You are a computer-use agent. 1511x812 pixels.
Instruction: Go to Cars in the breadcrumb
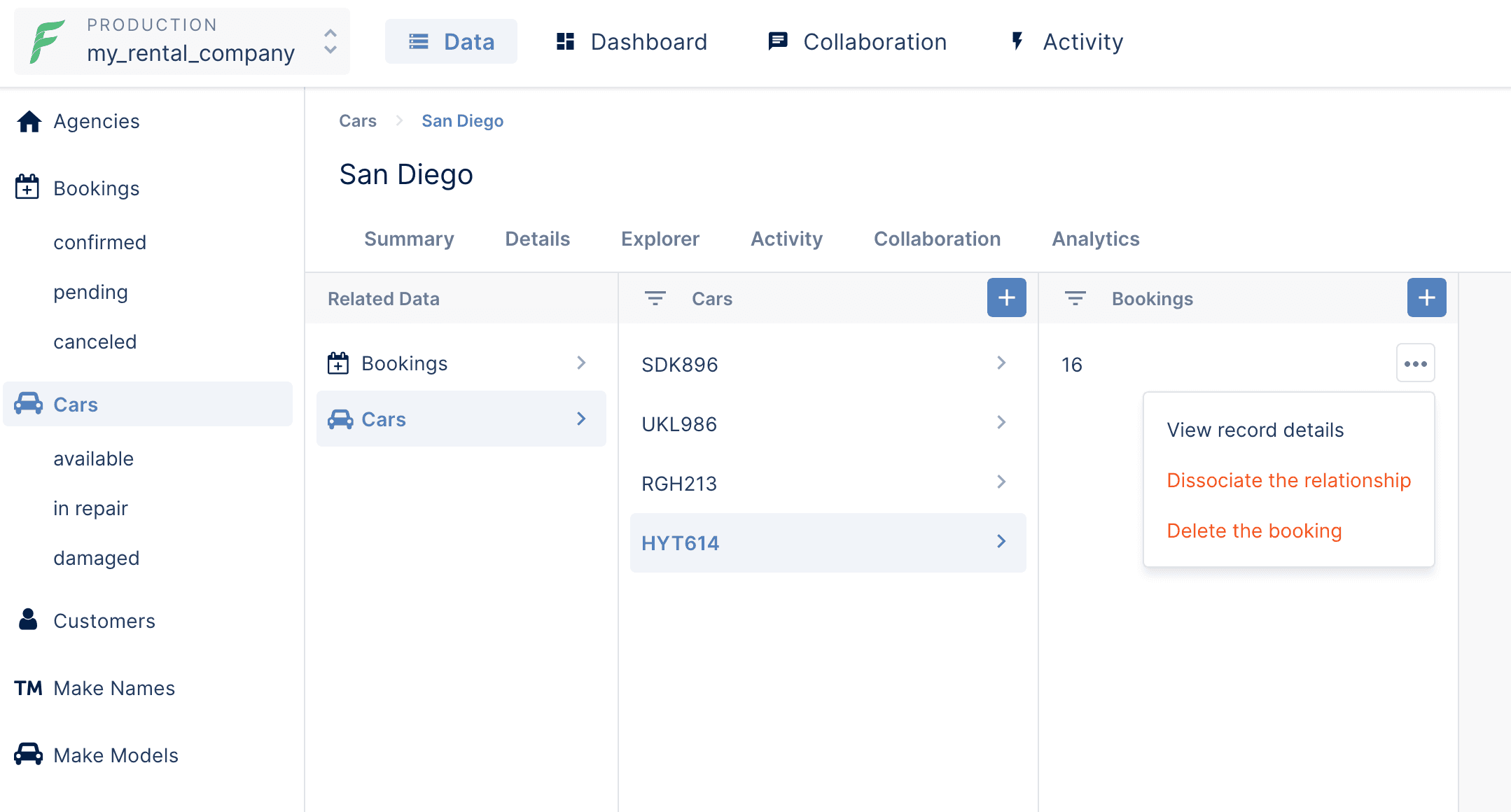(x=358, y=121)
